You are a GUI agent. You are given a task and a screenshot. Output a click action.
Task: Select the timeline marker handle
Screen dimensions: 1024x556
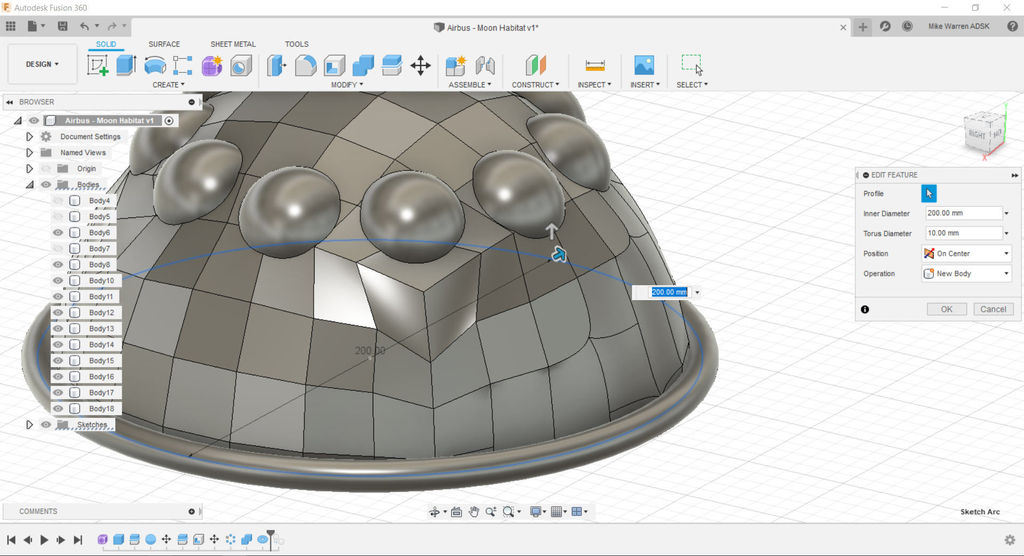270,538
